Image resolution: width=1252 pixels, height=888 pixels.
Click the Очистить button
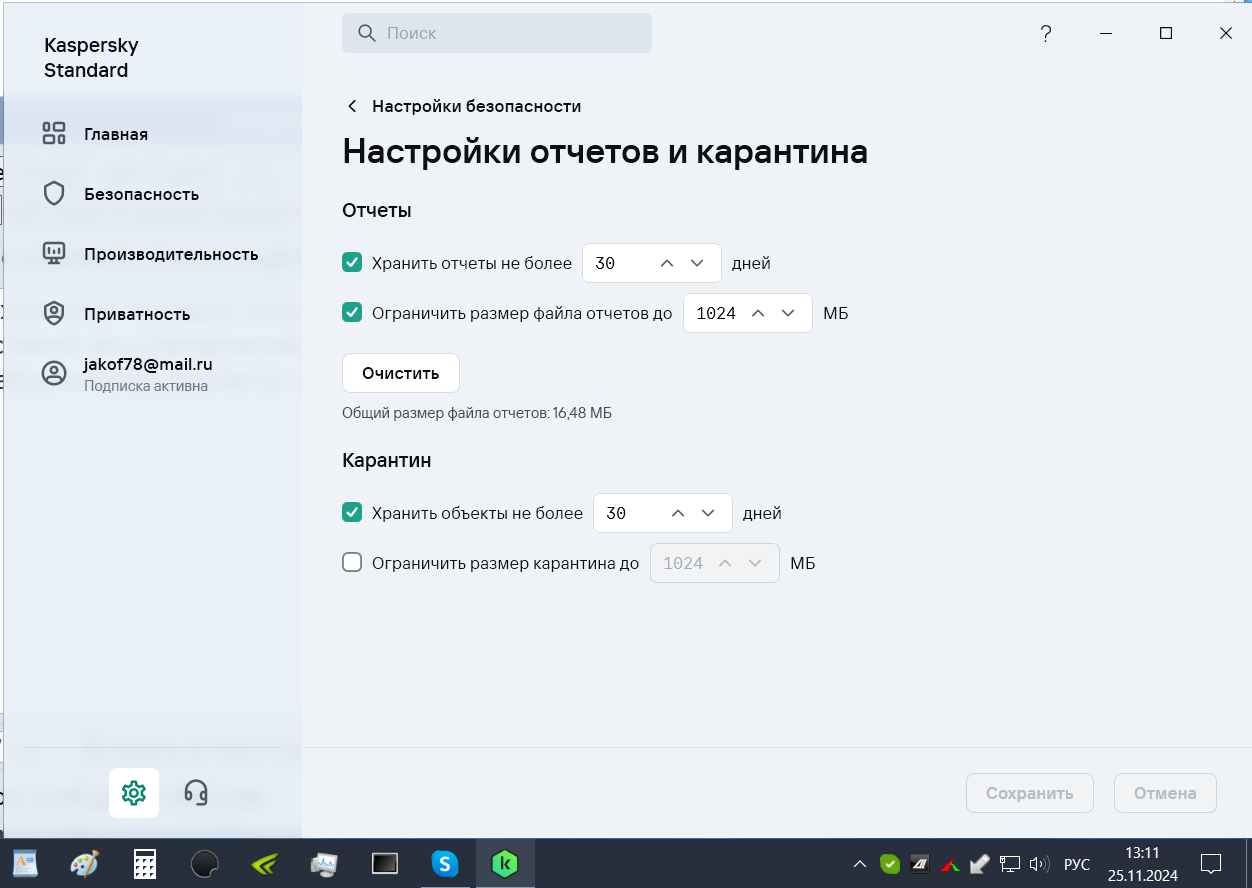[x=401, y=373]
